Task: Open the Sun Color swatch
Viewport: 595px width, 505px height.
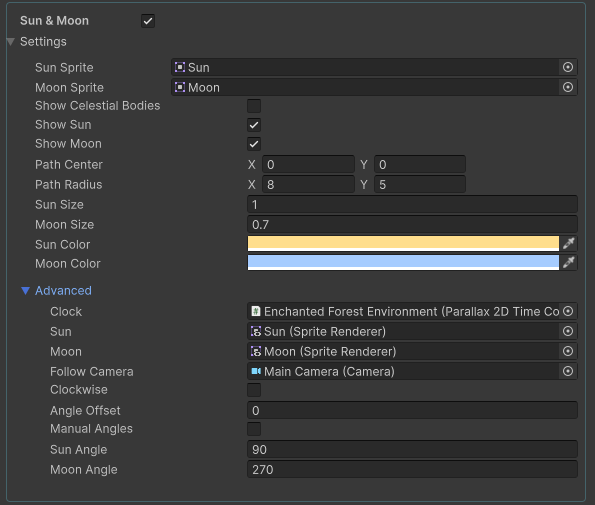Action: click(403, 243)
